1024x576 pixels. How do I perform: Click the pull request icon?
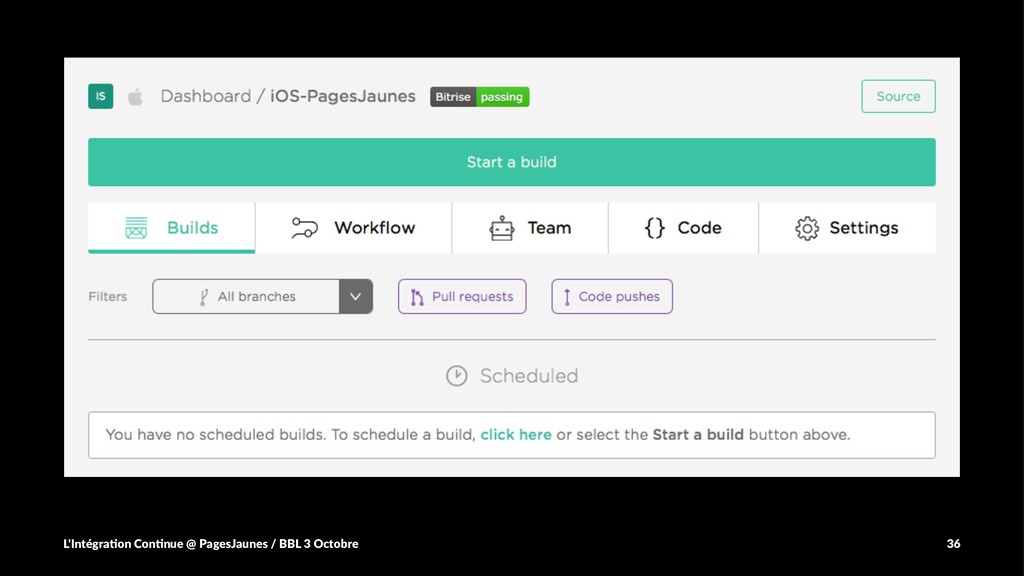417,297
